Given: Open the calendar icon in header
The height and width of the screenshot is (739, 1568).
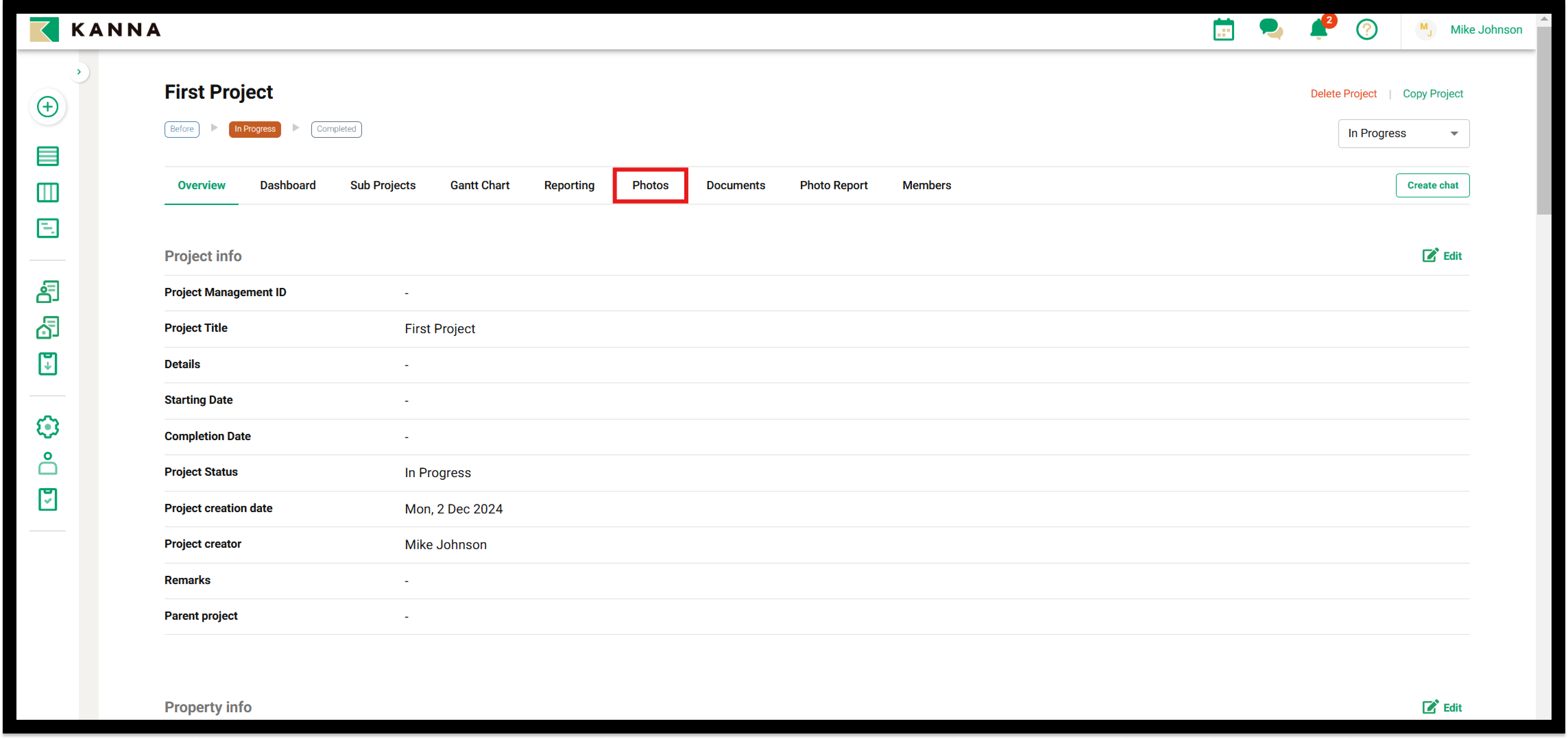Looking at the screenshot, I should coord(1223,30).
